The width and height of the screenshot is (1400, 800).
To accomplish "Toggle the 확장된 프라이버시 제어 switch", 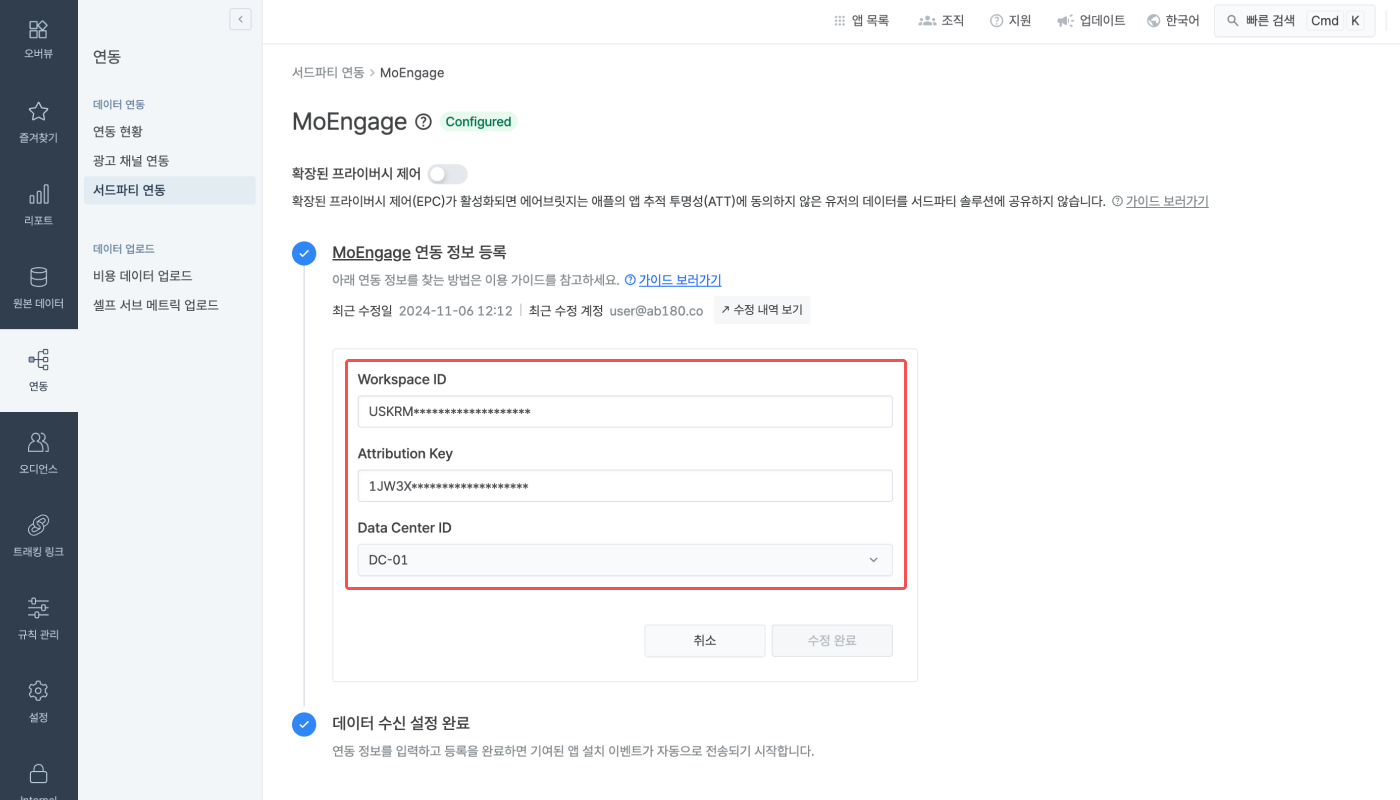I will [447, 174].
